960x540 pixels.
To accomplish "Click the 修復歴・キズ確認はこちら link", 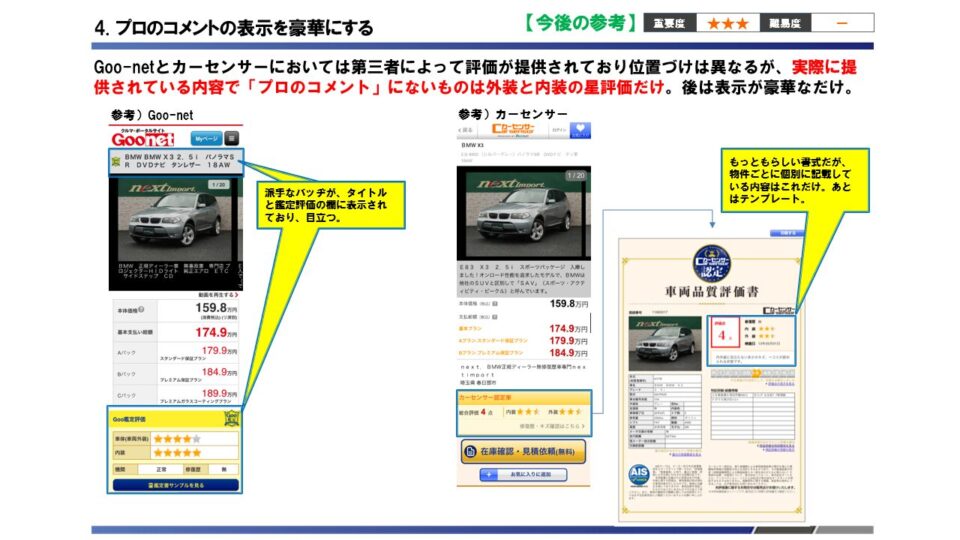I will click(552, 426).
